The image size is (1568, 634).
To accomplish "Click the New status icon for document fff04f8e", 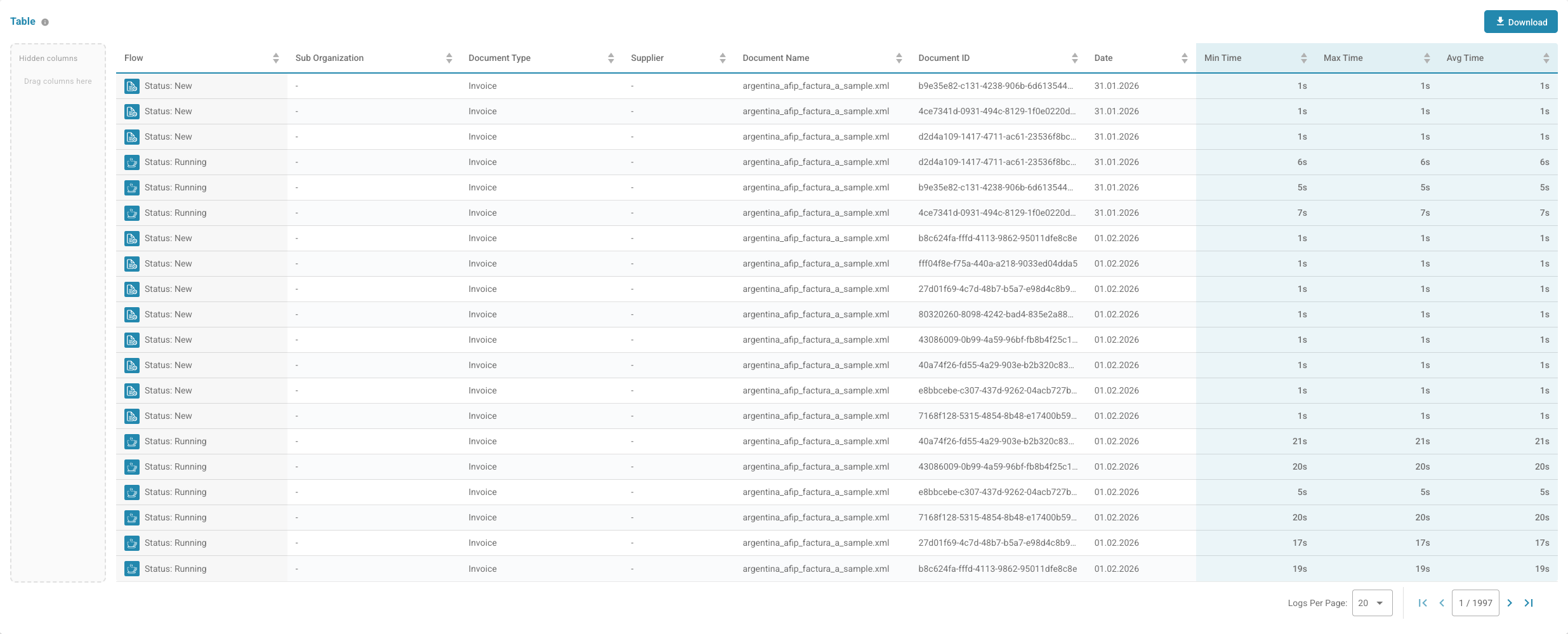I will tap(132, 264).
